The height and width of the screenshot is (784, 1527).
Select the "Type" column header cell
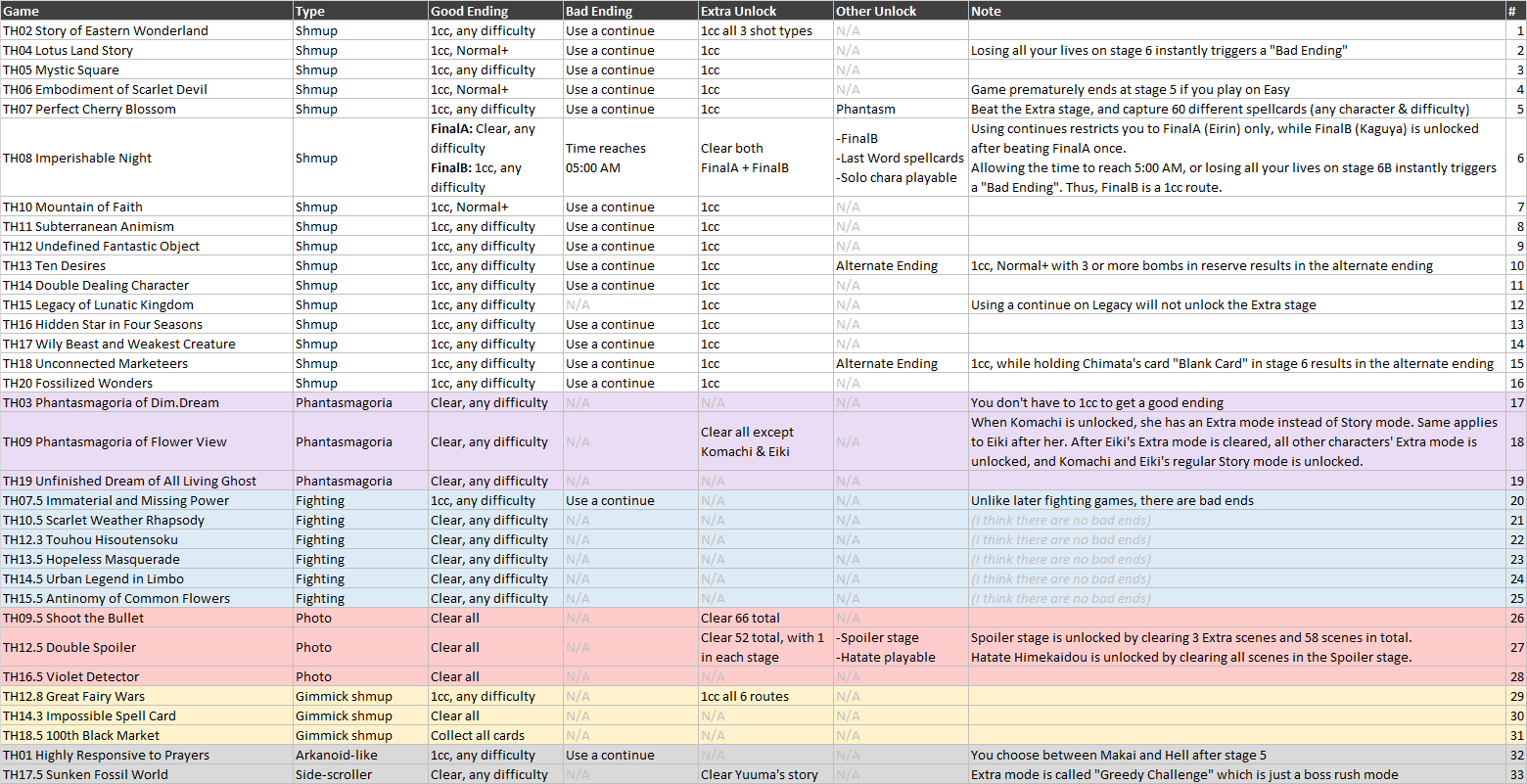coord(360,11)
